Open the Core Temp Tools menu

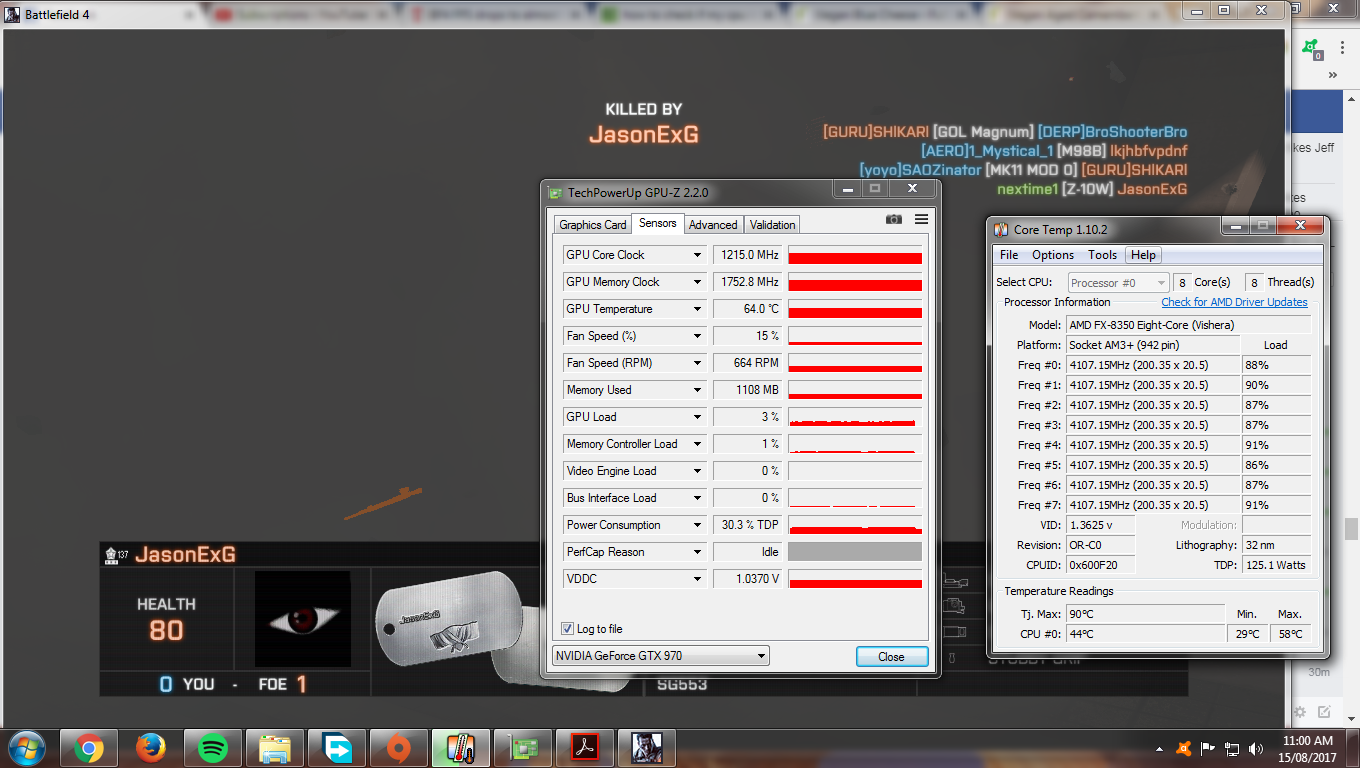point(1102,255)
